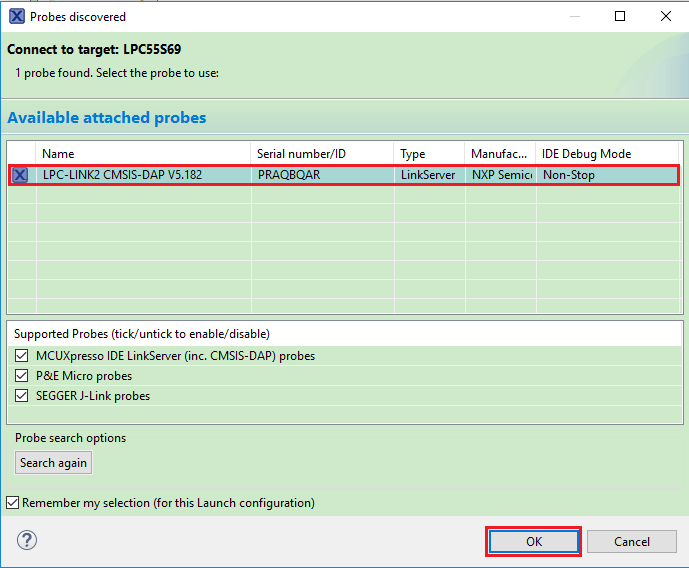The width and height of the screenshot is (689, 568).
Task: Toggle Remember my selection checkbox
Action: 13,503
